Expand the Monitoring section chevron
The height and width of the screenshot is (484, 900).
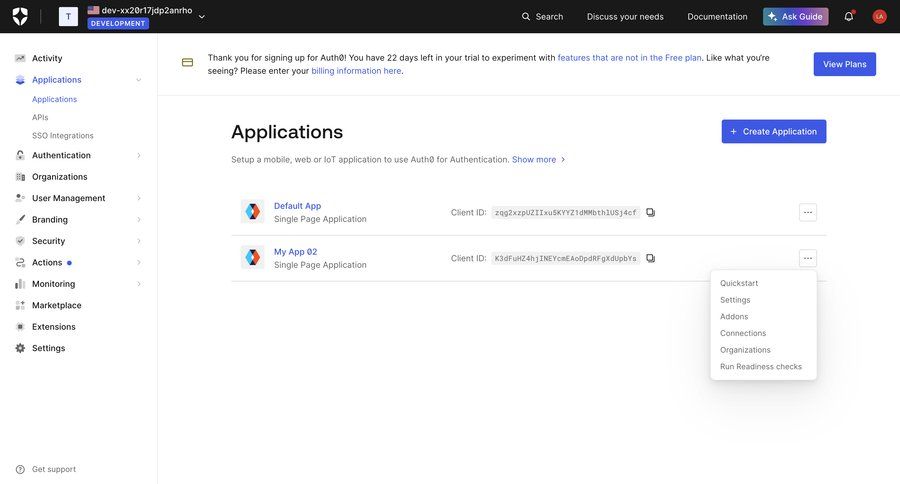tap(138, 284)
